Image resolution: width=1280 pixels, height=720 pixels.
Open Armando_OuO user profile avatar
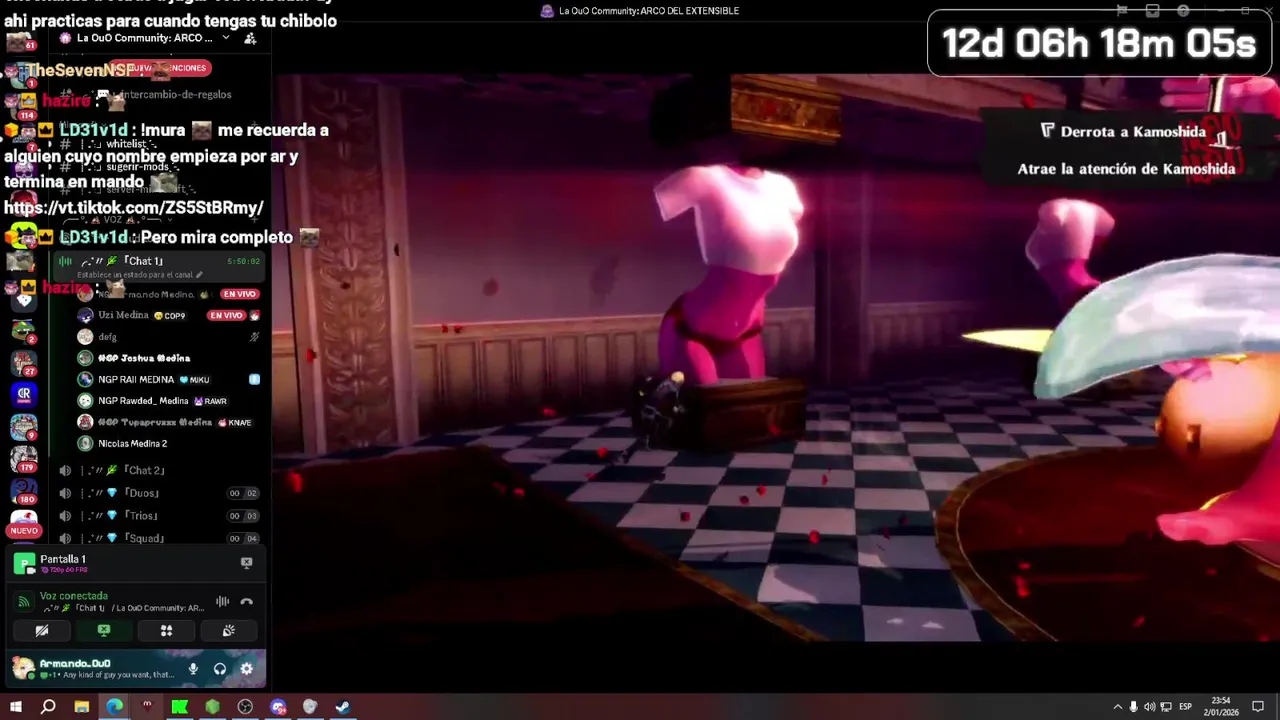point(23,668)
